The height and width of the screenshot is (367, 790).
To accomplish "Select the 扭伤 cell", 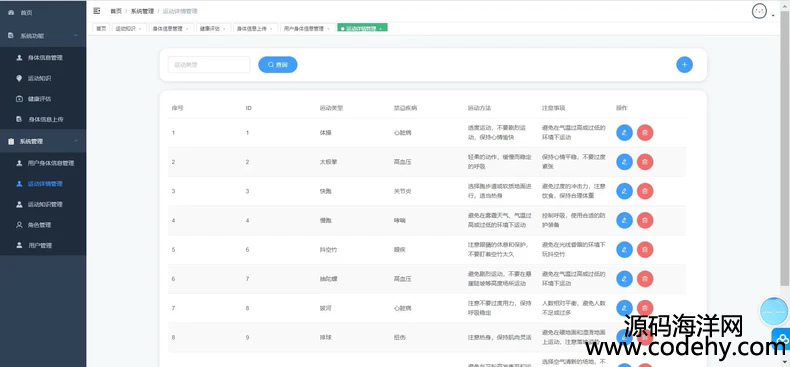I will point(400,338).
